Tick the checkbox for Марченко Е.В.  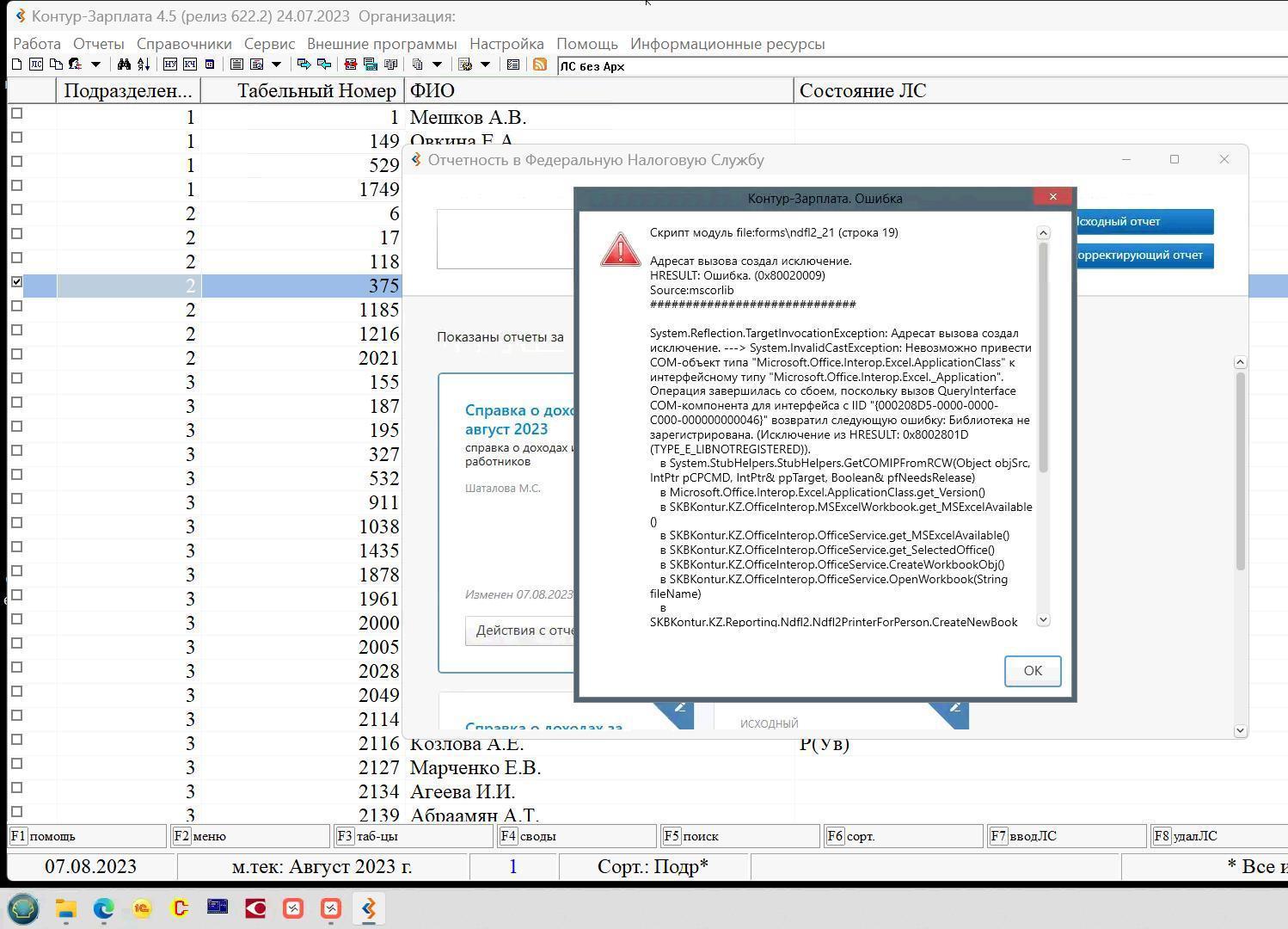click(x=16, y=764)
